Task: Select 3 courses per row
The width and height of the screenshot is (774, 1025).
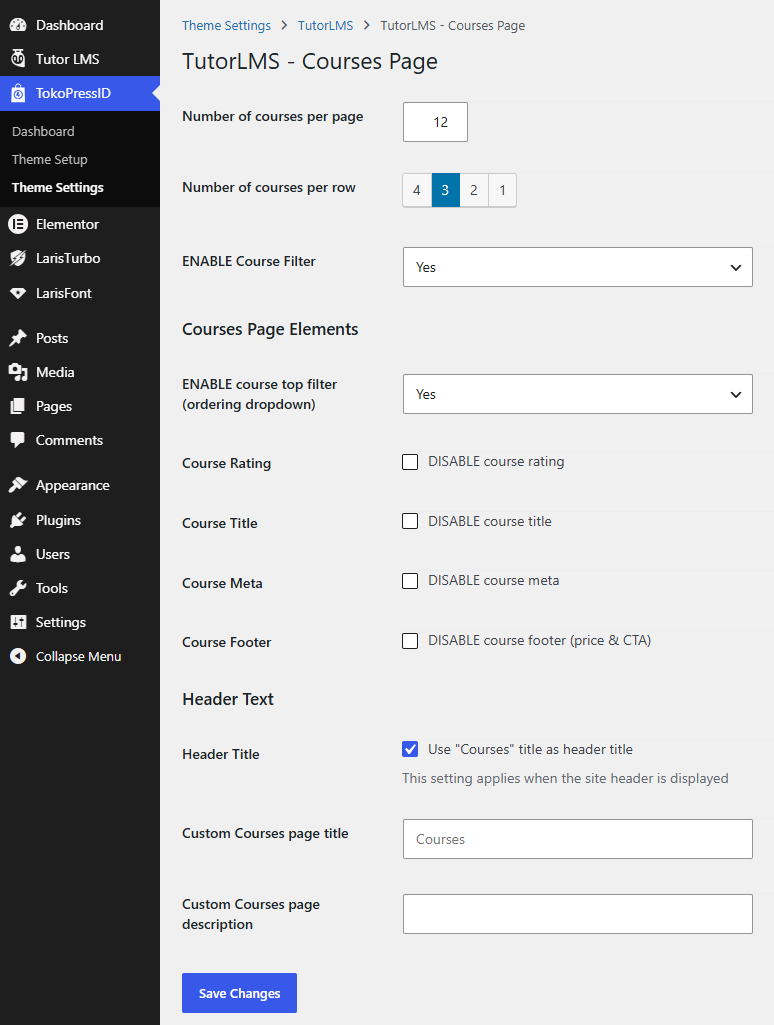Action: (445, 190)
